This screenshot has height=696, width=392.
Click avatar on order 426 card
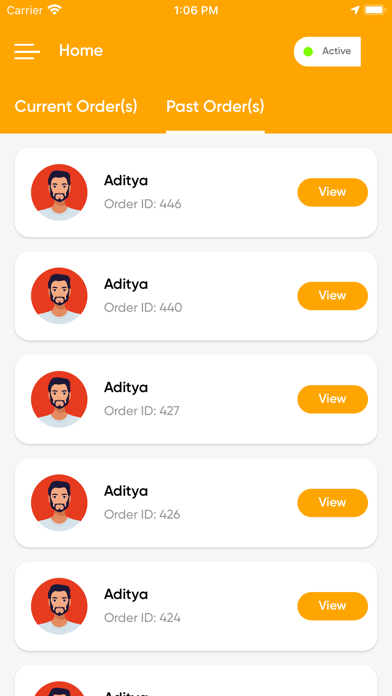[59, 502]
